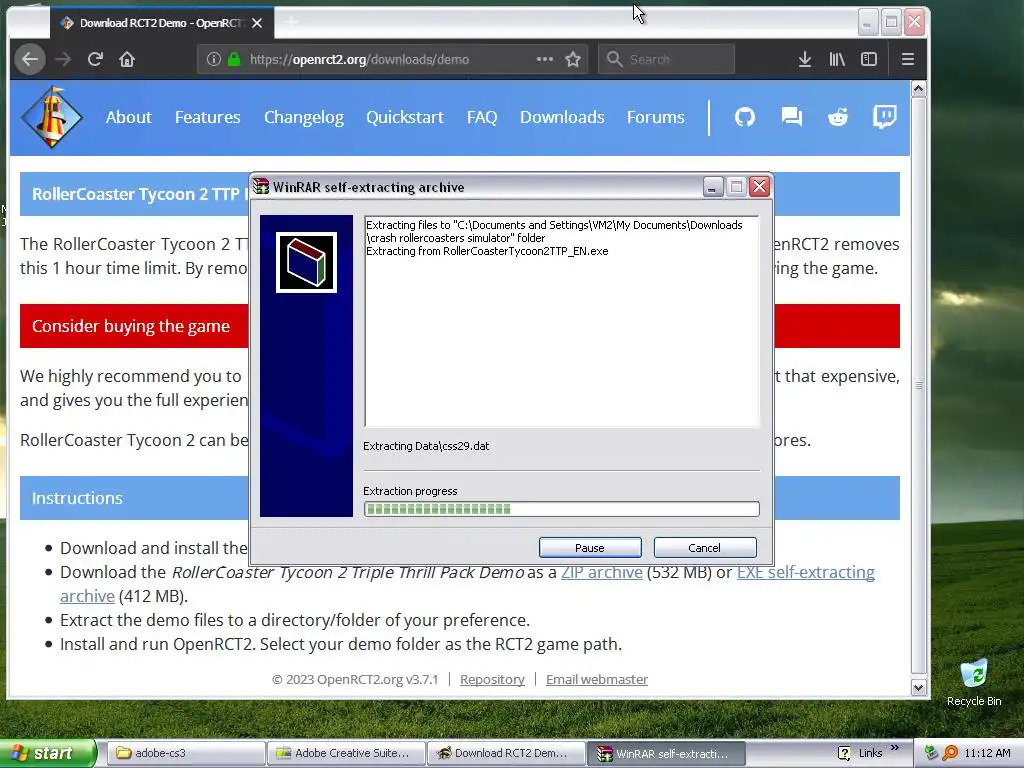Switch to WinRAR self-extracting taskbar item
1024x768 pixels.
click(666, 753)
